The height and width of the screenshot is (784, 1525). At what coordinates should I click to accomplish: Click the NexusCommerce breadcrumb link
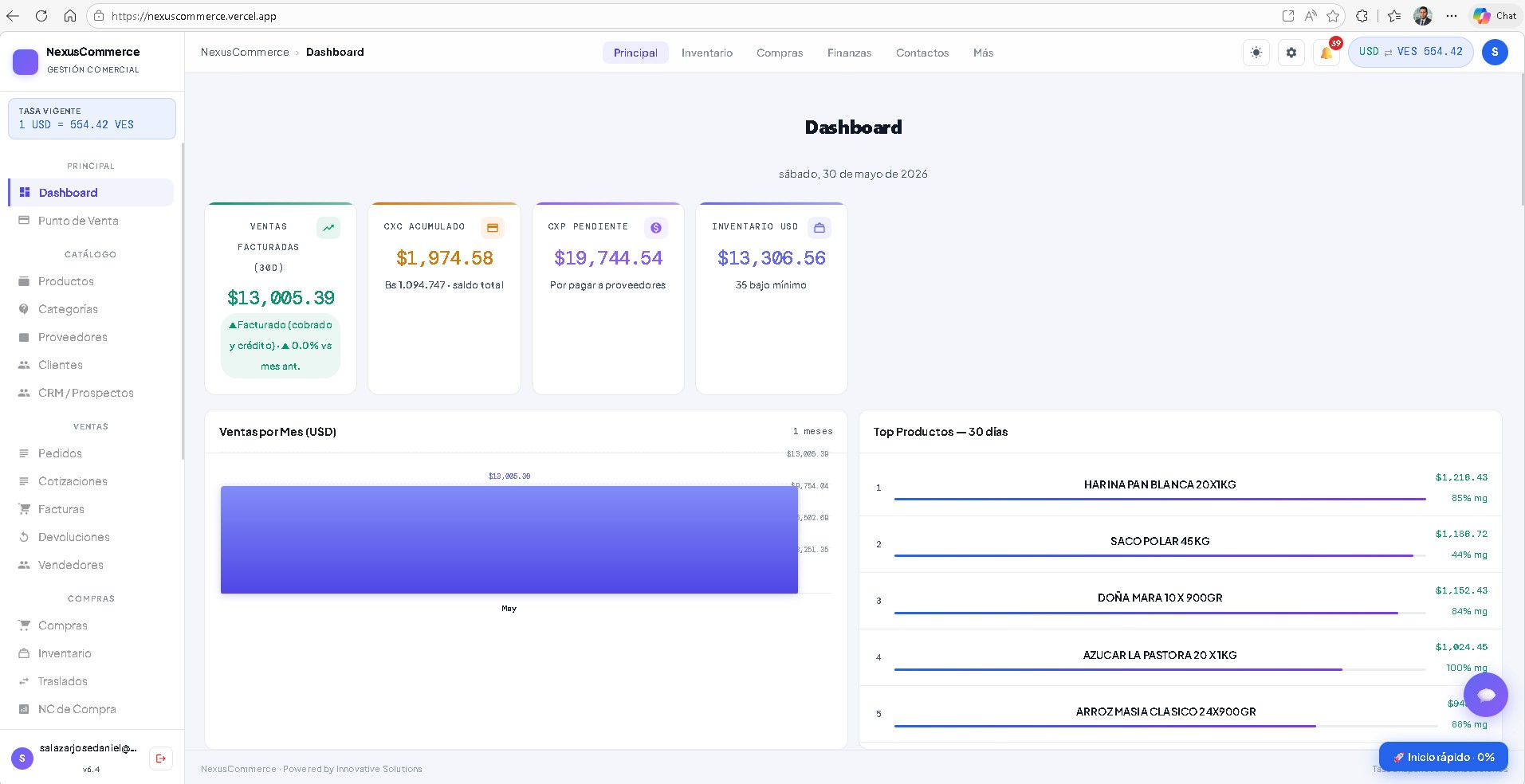click(x=245, y=52)
